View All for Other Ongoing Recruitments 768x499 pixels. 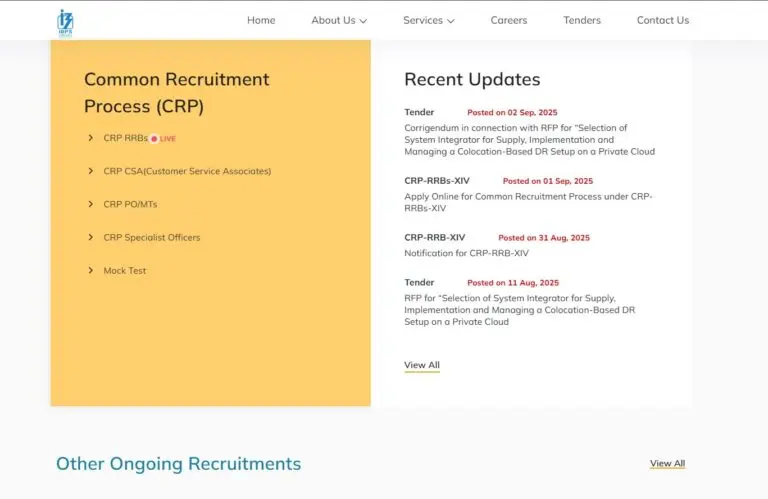(x=668, y=463)
